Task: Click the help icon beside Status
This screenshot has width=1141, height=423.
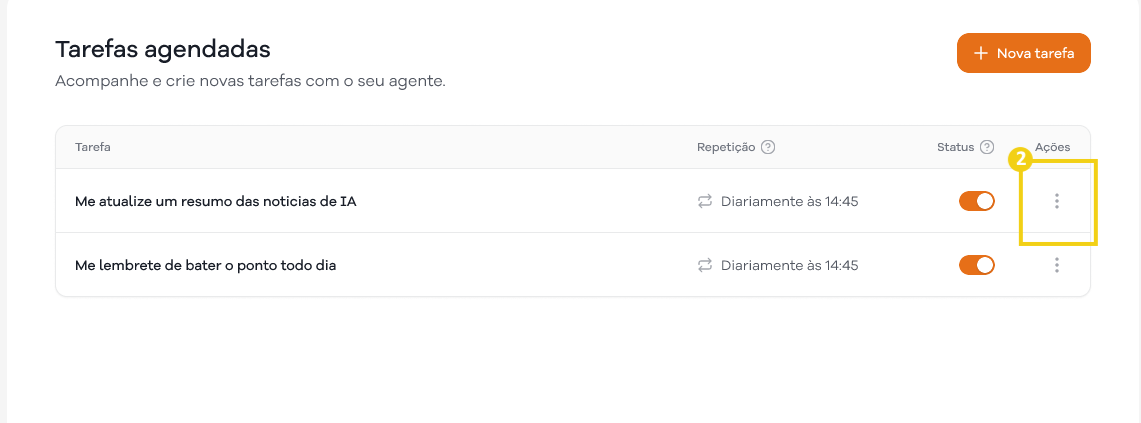Action: click(x=987, y=147)
